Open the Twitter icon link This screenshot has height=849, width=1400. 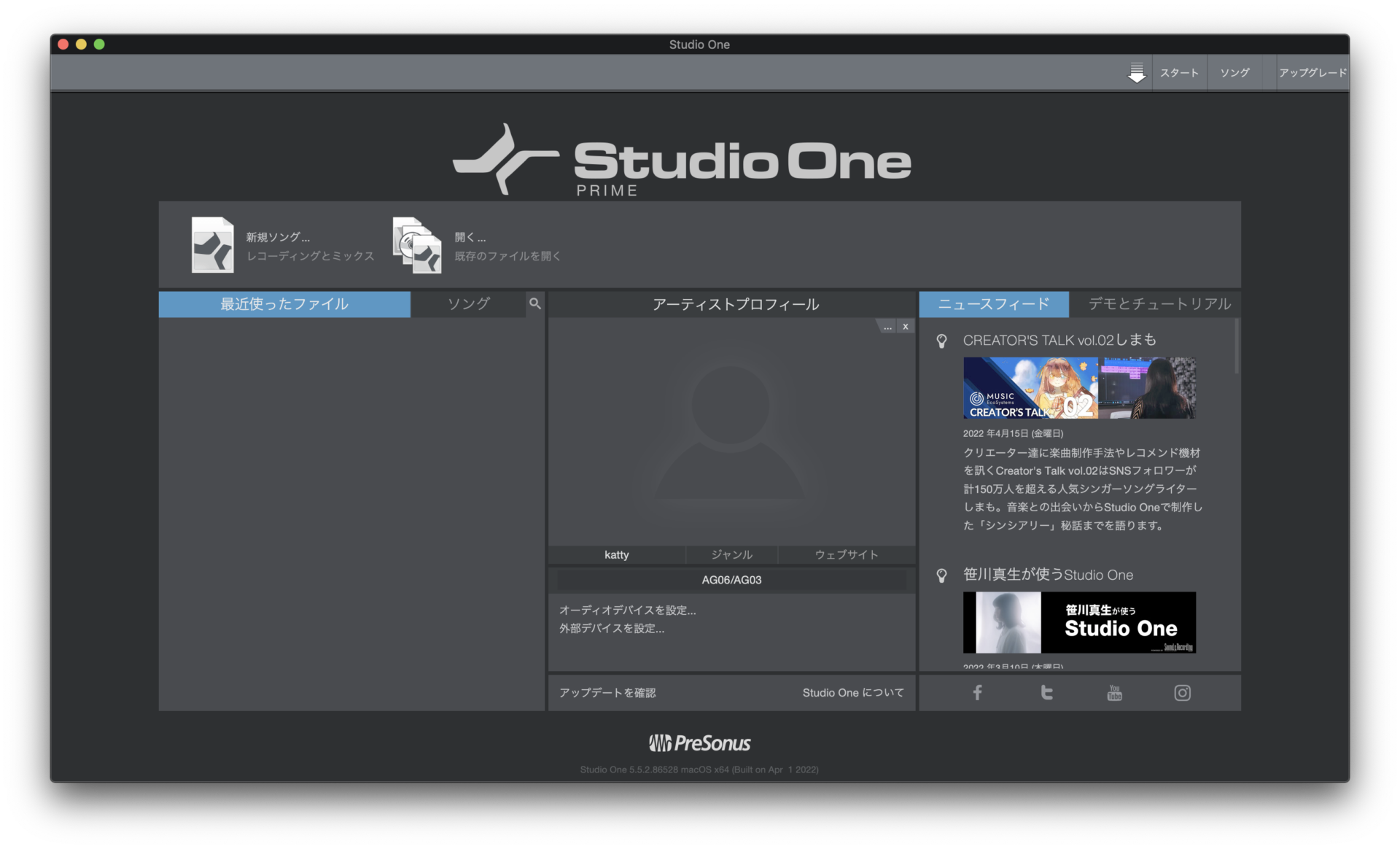(1046, 692)
